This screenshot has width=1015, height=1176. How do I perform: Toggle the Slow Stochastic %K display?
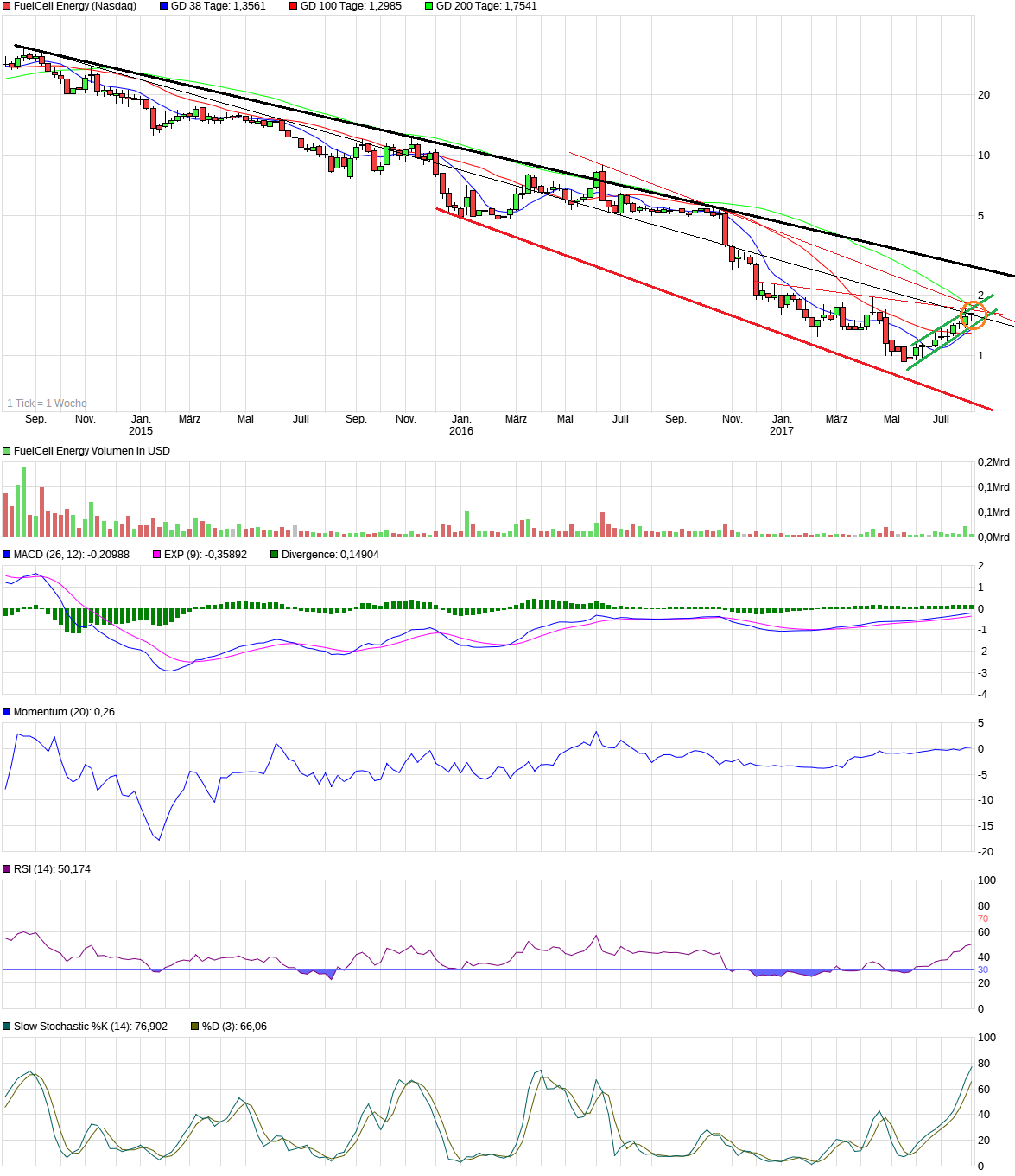click(7, 1026)
